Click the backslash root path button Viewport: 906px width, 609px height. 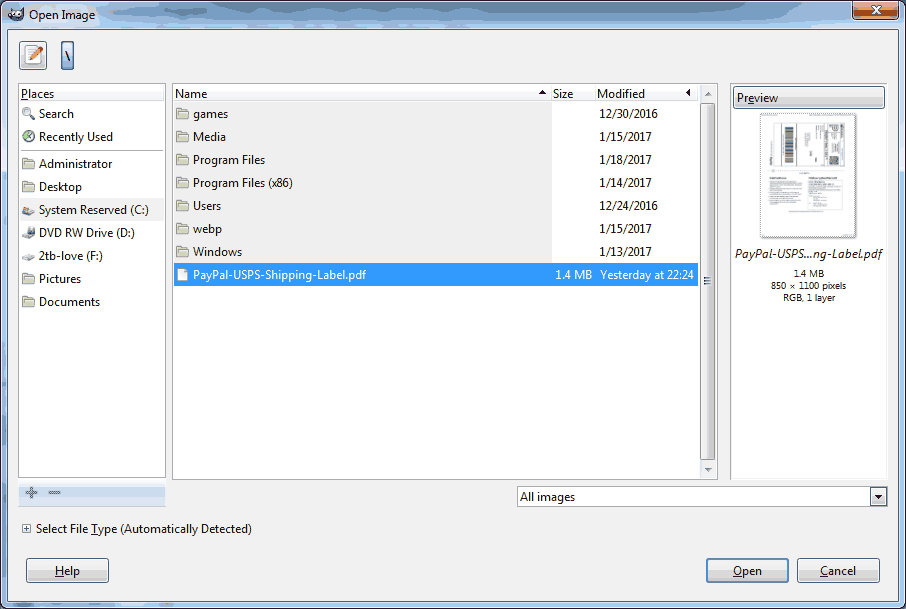tap(68, 55)
